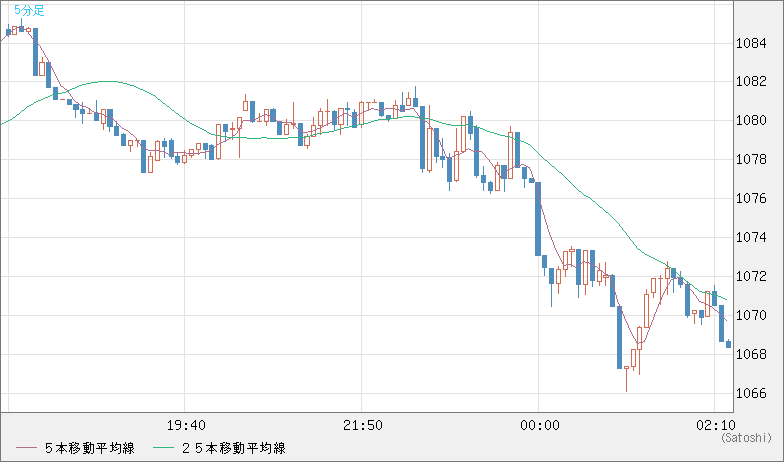
Task: Click the red 5-period legend line sample
Action: coord(26,448)
